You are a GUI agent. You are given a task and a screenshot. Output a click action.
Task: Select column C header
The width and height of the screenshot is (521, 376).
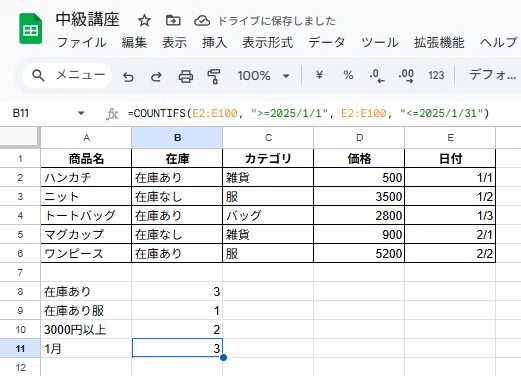[268, 137]
